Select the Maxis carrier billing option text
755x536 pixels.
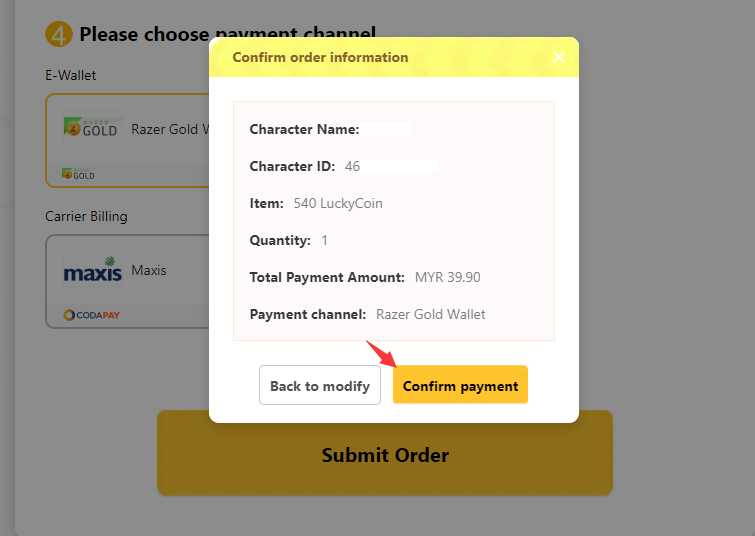149,270
